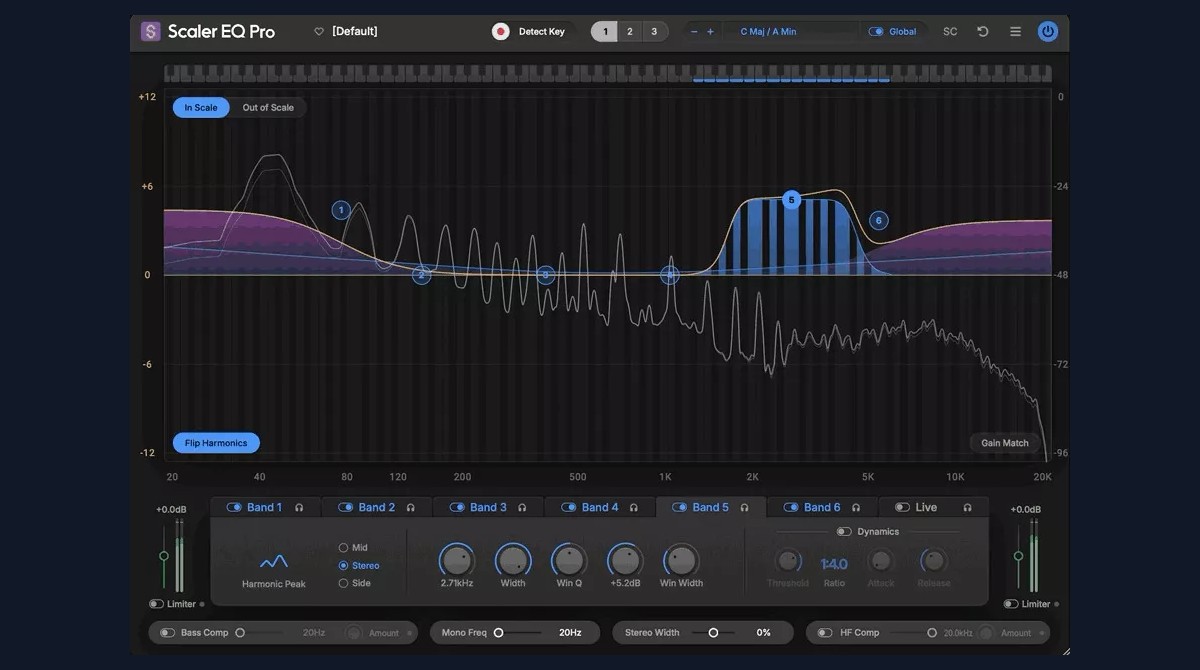The width and height of the screenshot is (1200, 670).
Task: Select the Stereo radio option
Action: click(x=343, y=566)
